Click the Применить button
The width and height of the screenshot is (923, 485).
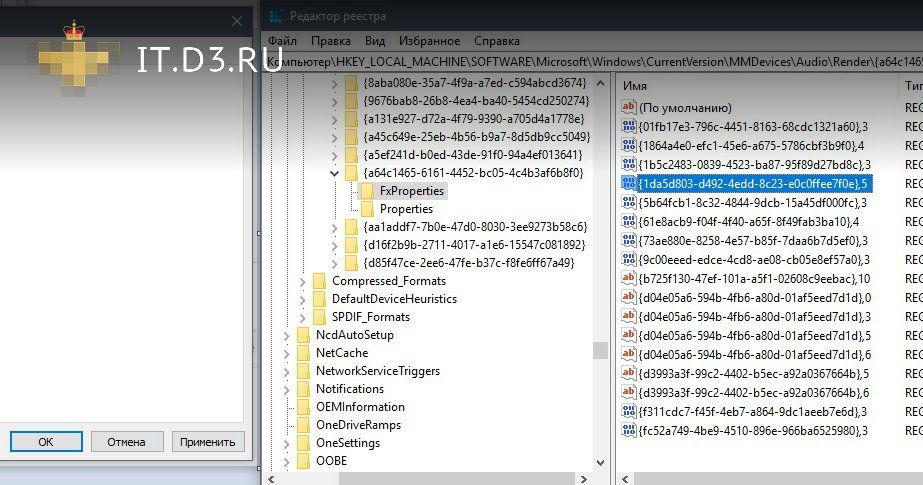(x=208, y=441)
